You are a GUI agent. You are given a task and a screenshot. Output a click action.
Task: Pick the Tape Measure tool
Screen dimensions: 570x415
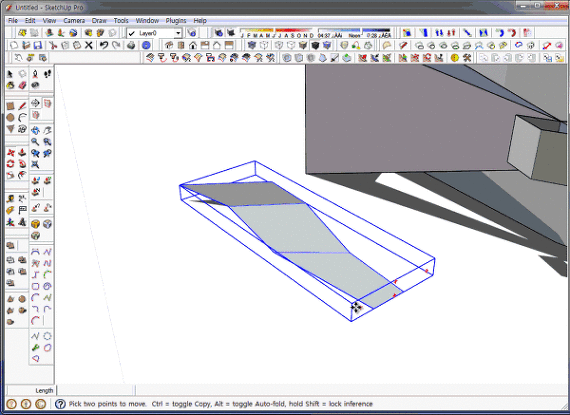[10, 199]
